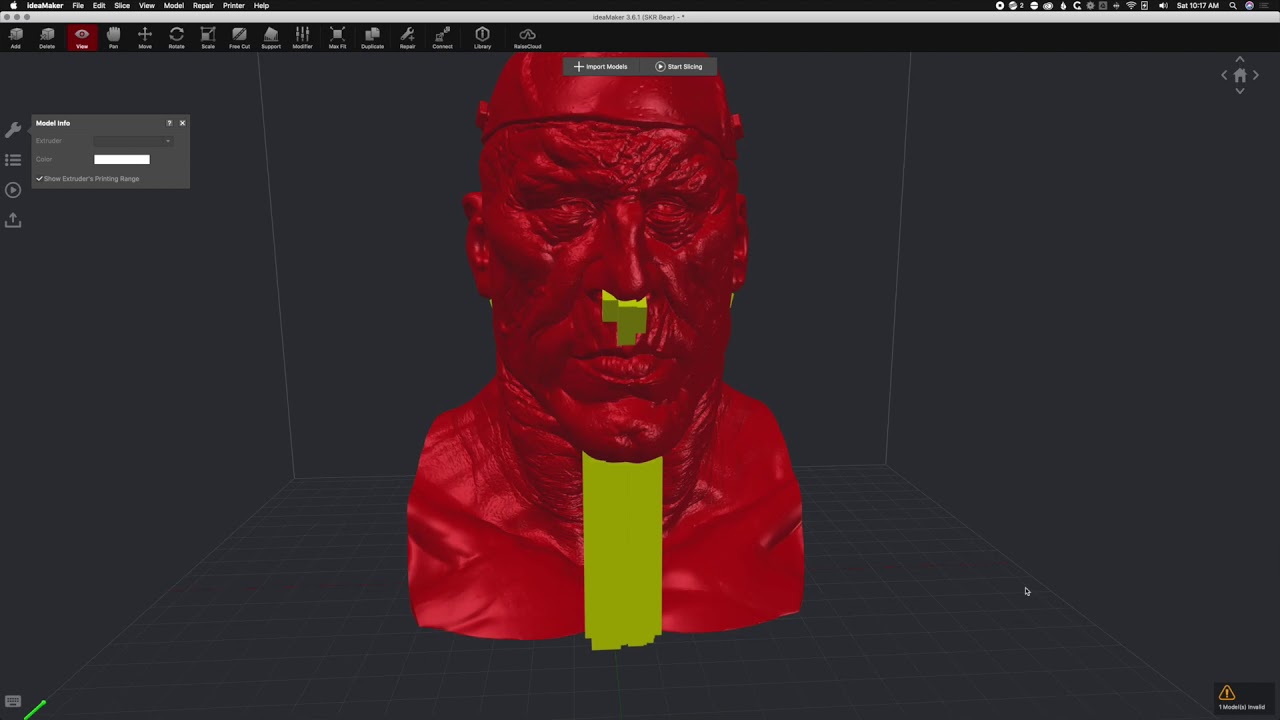Click the yellow support column under chin
The image size is (1280, 720).
pos(623,550)
